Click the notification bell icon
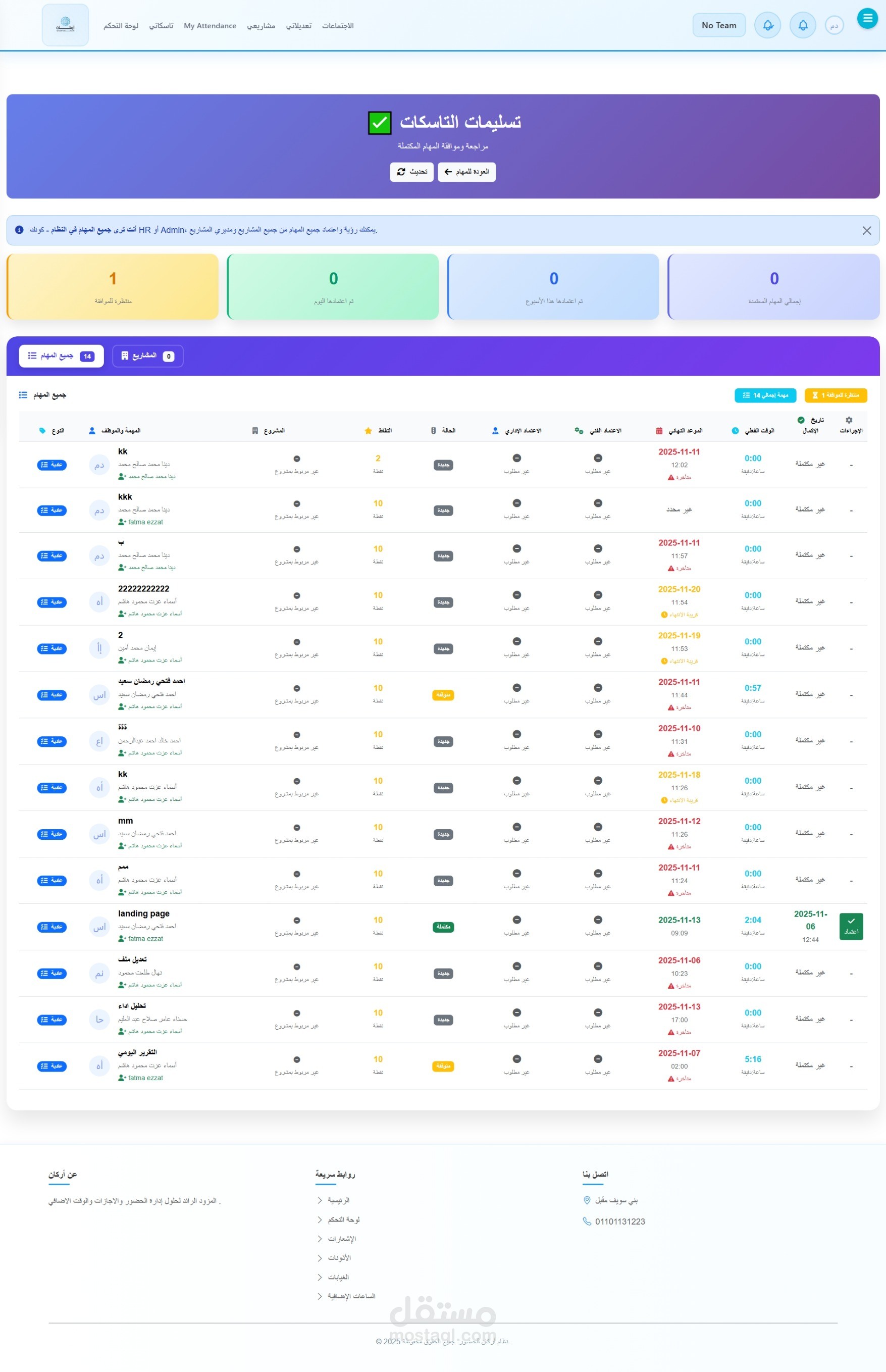Image resolution: width=886 pixels, height=1372 pixels. click(x=803, y=25)
